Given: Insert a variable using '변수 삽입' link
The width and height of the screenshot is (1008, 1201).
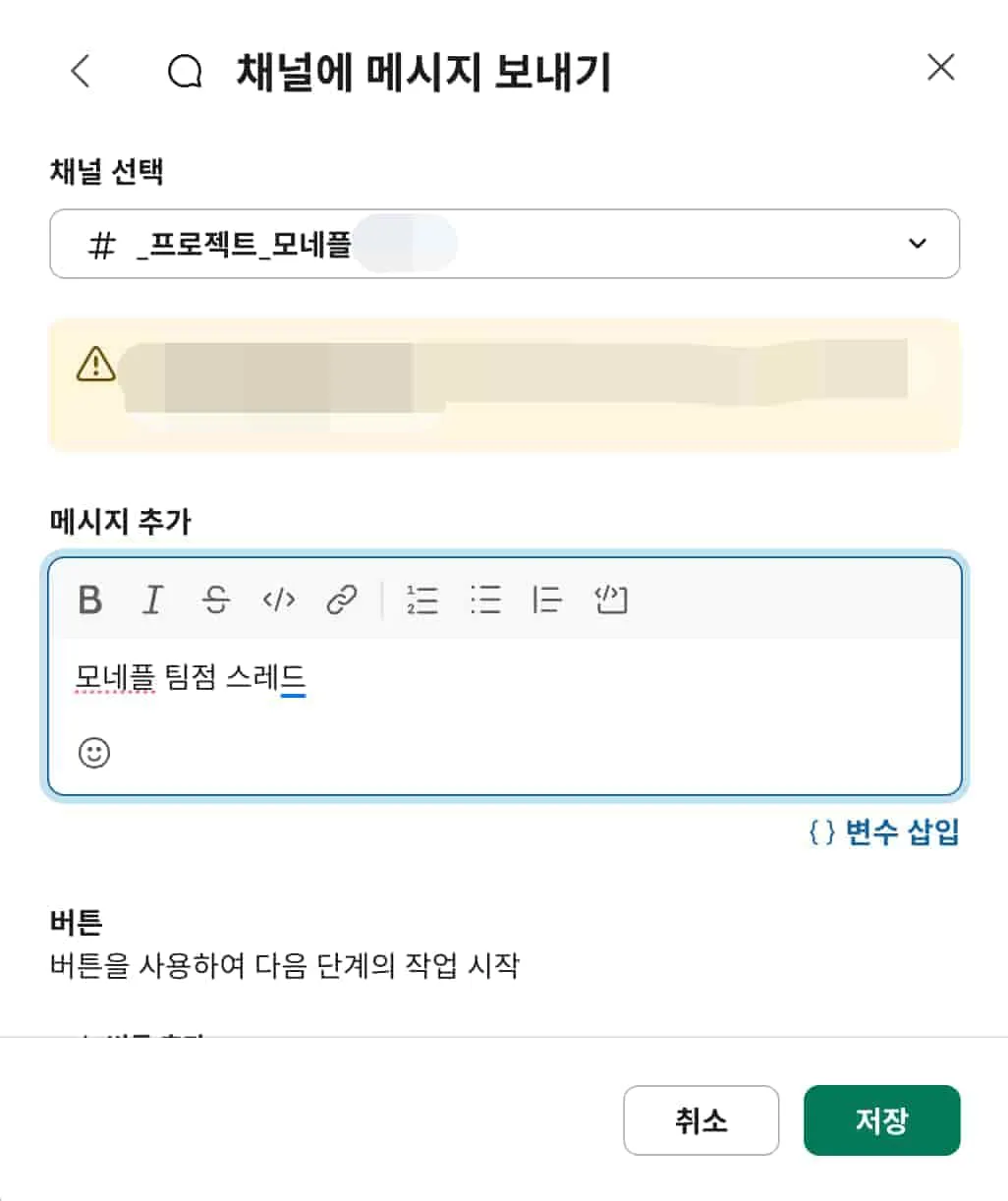Looking at the screenshot, I should 882,831.
